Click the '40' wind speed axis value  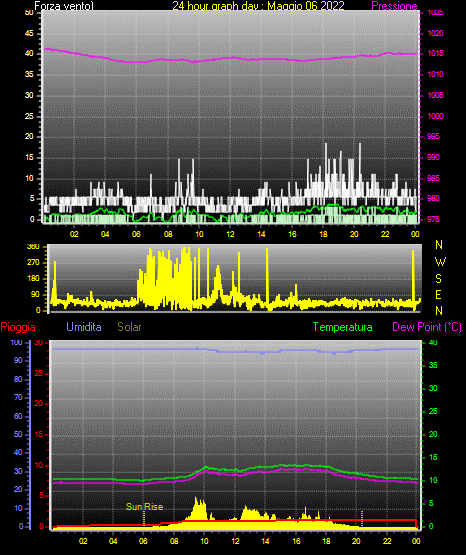[29, 54]
